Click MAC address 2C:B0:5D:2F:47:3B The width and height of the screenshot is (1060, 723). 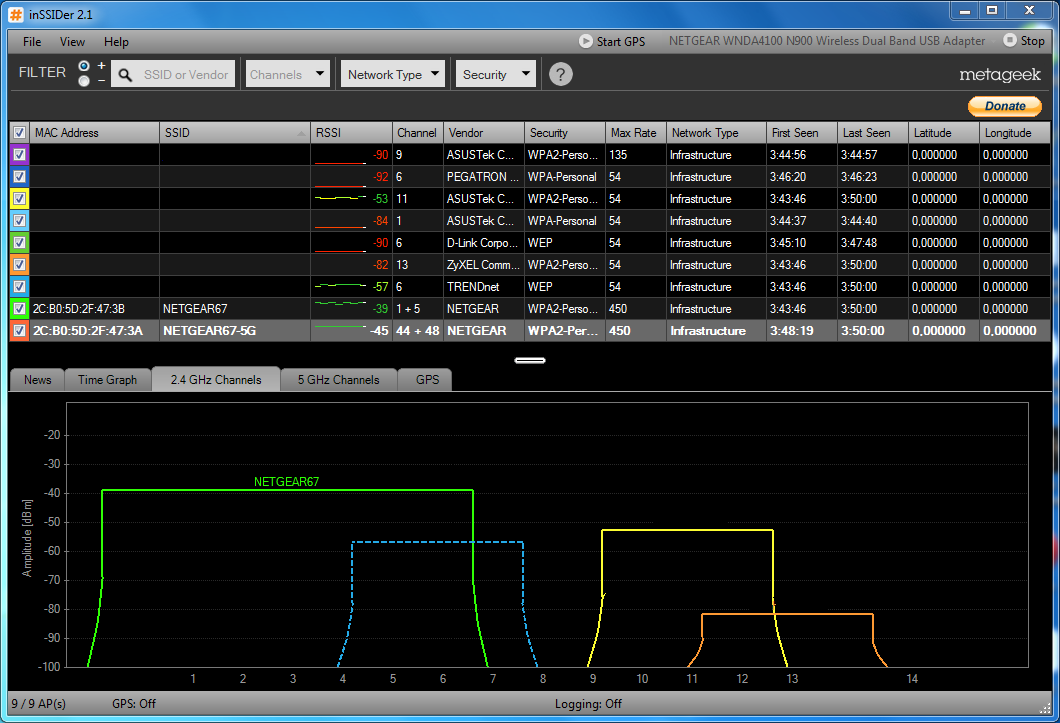pos(79,309)
